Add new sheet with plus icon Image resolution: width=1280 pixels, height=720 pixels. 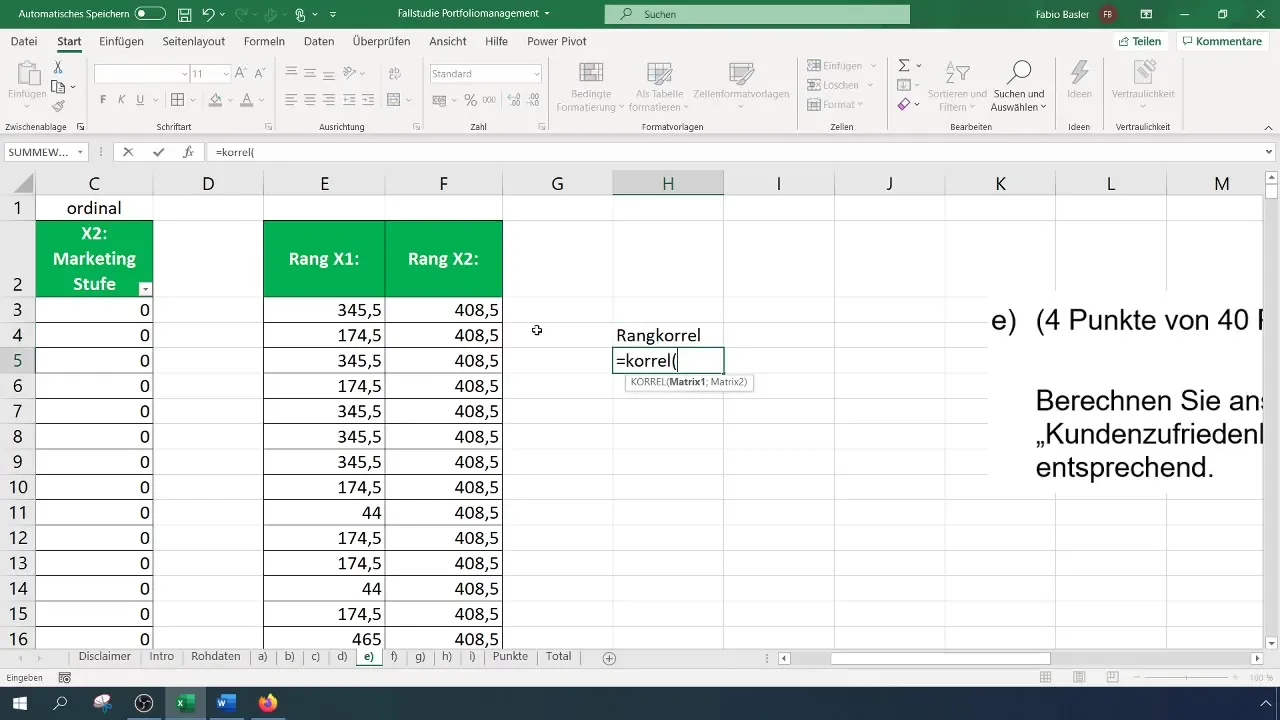(609, 658)
